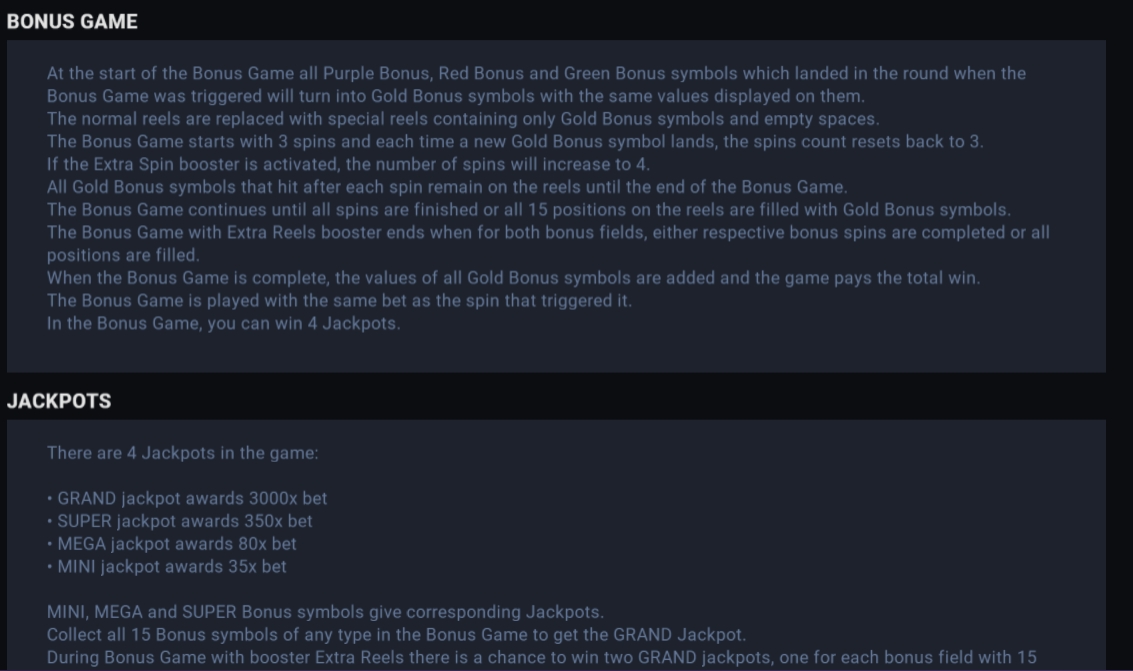1133x671 pixels.
Task: Select the SUPER jackpot awards 350x bet line
Action: (180, 521)
